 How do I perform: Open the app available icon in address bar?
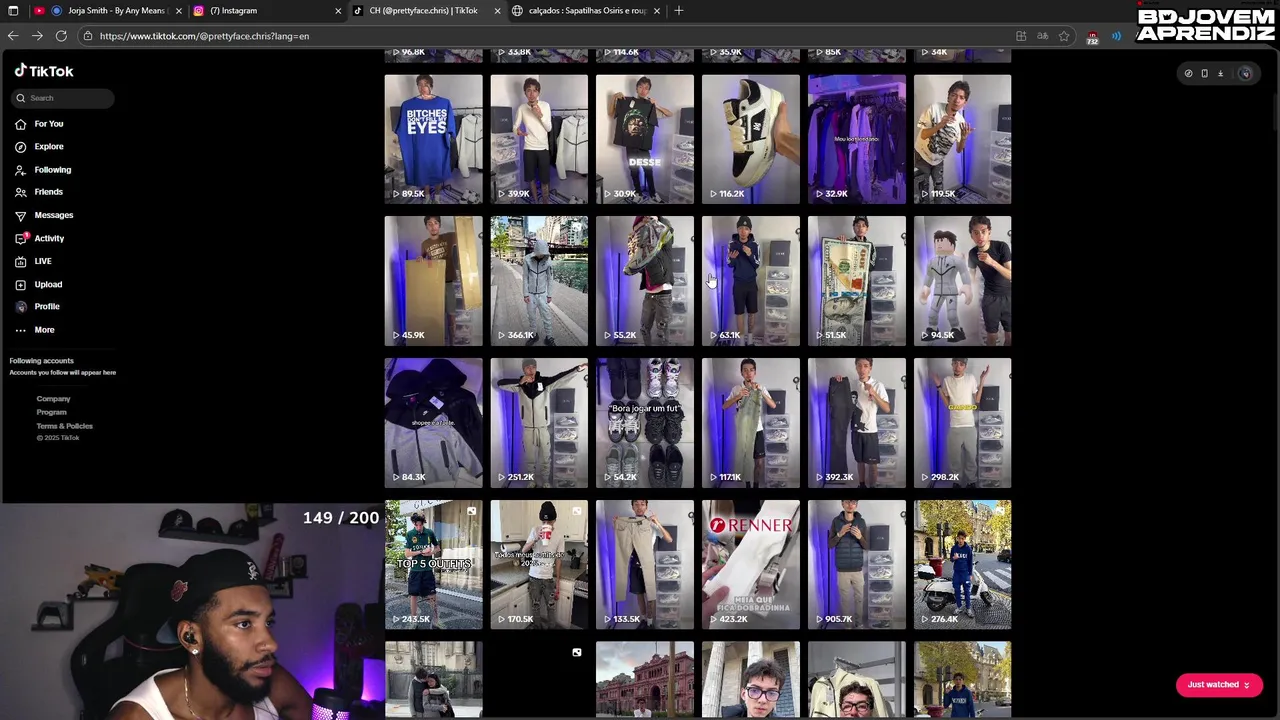coord(1021,36)
